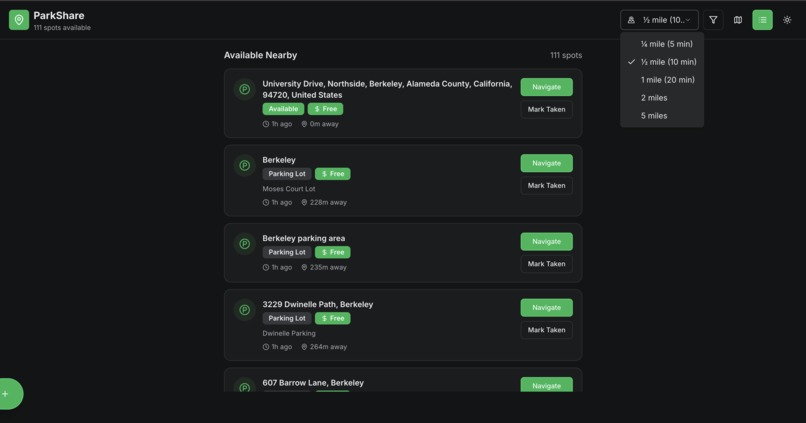Open the filter funnel icon
Image resolution: width=806 pixels, height=423 pixels.
pyautogui.click(x=713, y=20)
